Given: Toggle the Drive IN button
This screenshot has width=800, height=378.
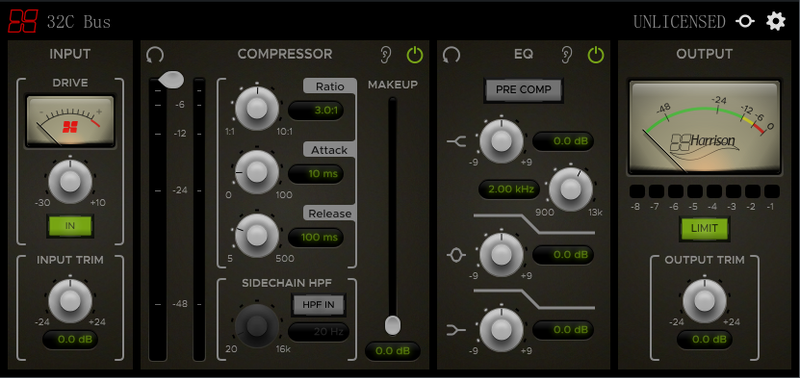Looking at the screenshot, I should click(70, 226).
